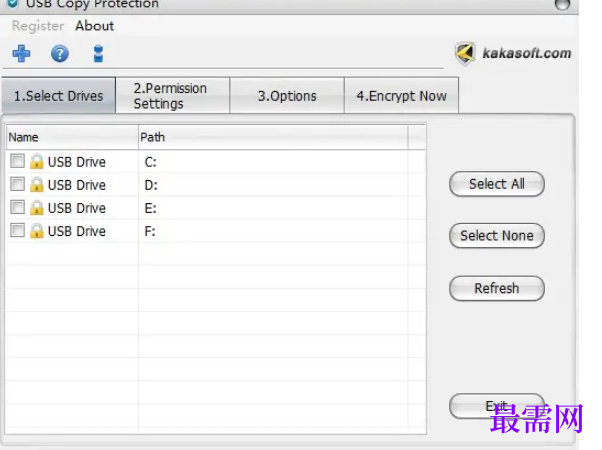Image resolution: width=602 pixels, height=450 pixels.
Task: Check the checkbox for drive D:
Action: point(17,184)
